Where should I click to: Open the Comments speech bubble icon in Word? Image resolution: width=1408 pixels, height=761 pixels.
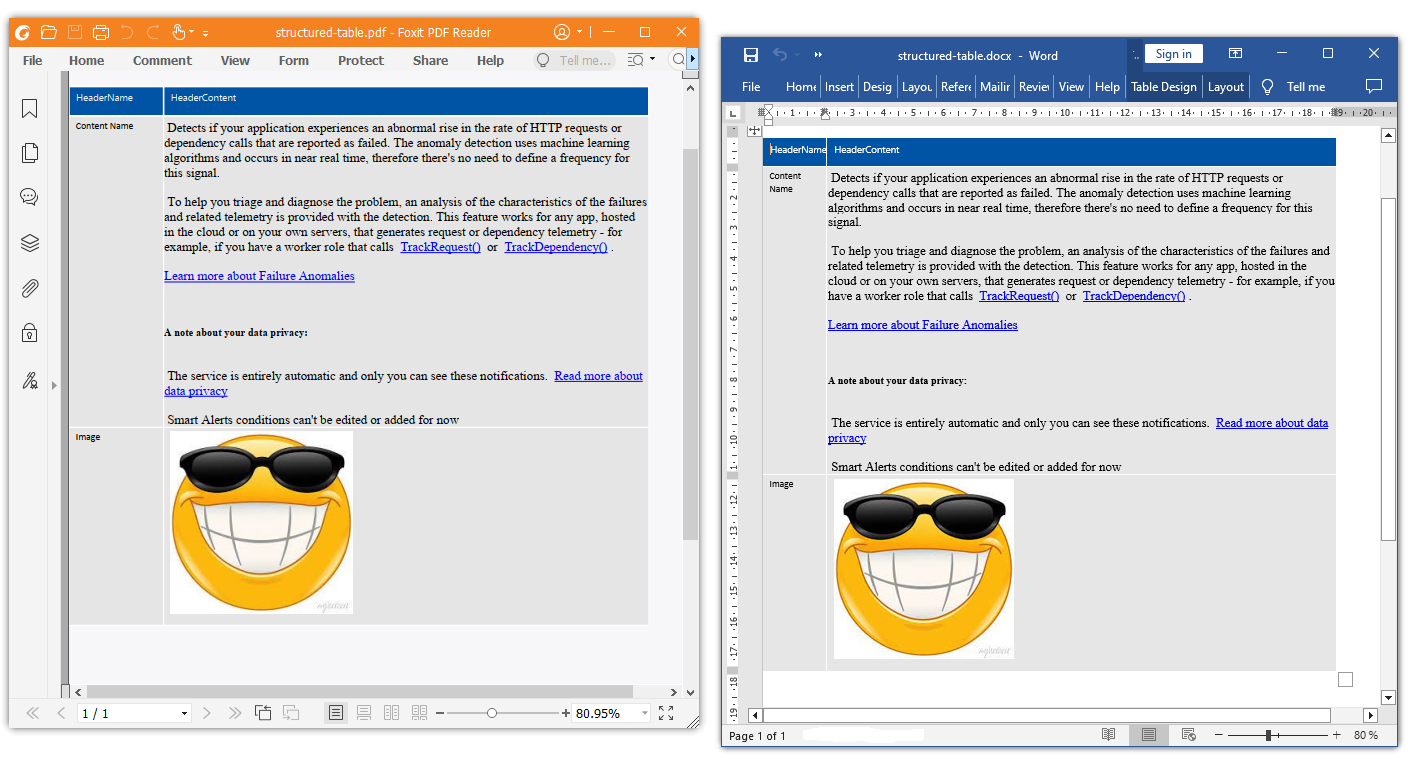point(1373,87)
